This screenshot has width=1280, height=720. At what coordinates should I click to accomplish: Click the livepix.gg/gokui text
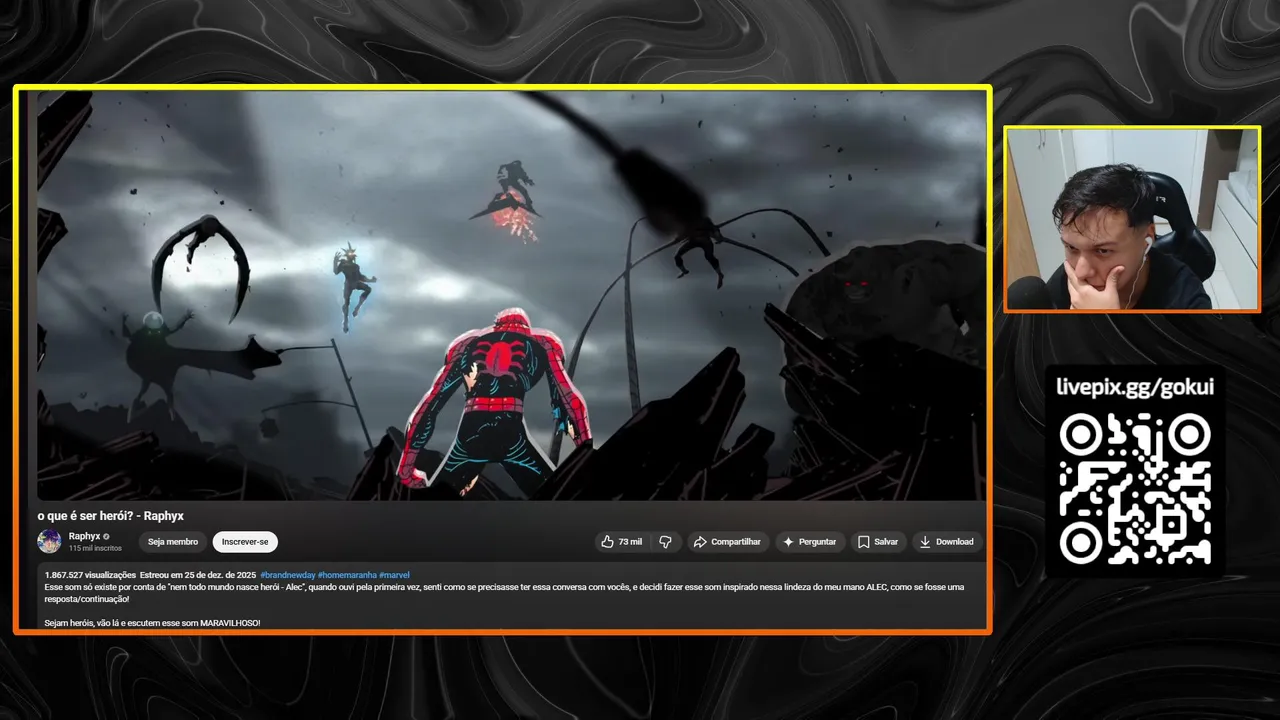pyautogui.click(x=1135, y=387)
